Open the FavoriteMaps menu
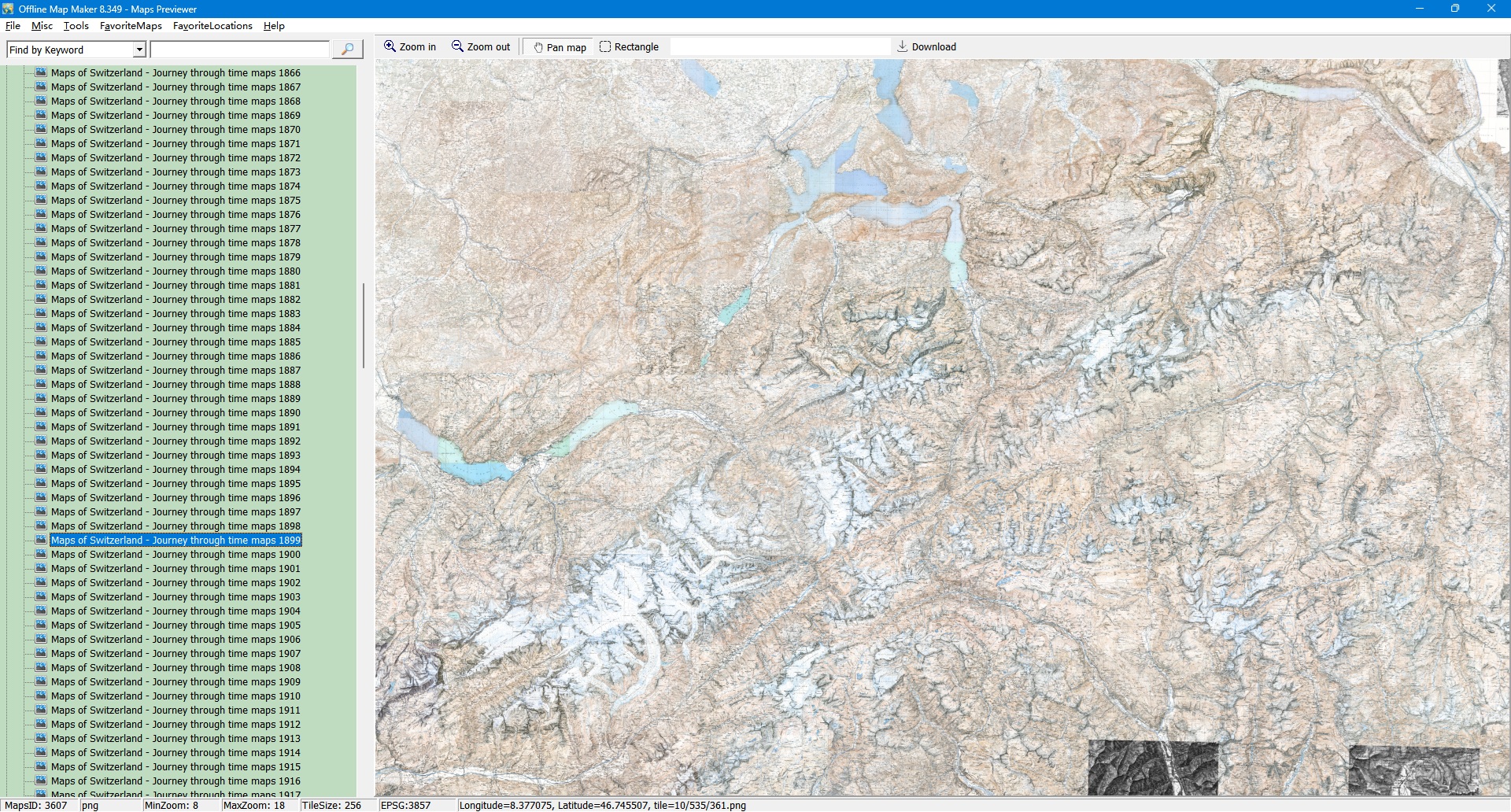The image size is (1511, 812). pos(131,26)
